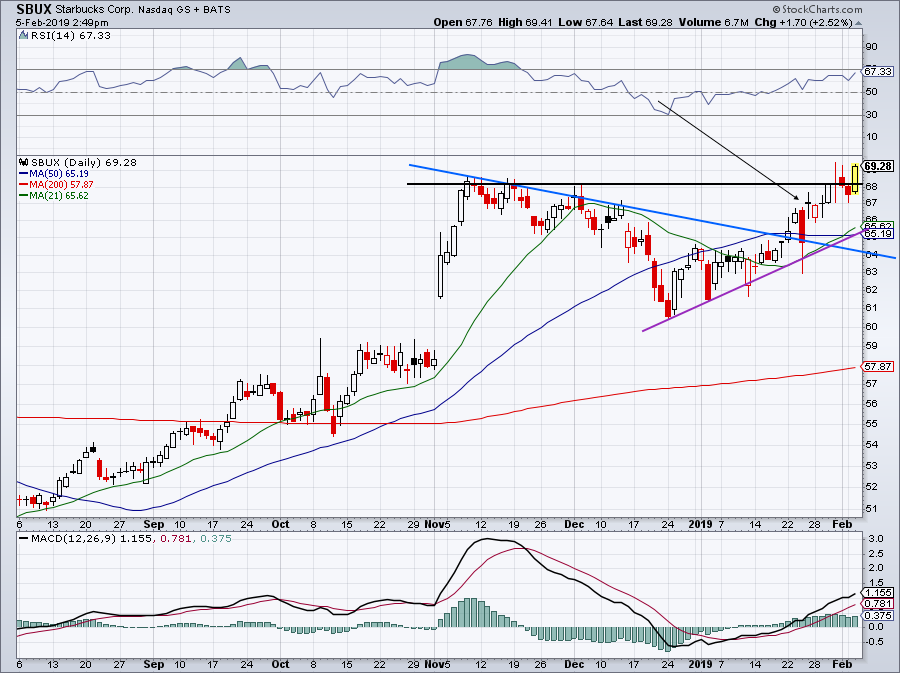Click the MA(200) 57.87 legend entry
The image size is (900, 673).
56,184
